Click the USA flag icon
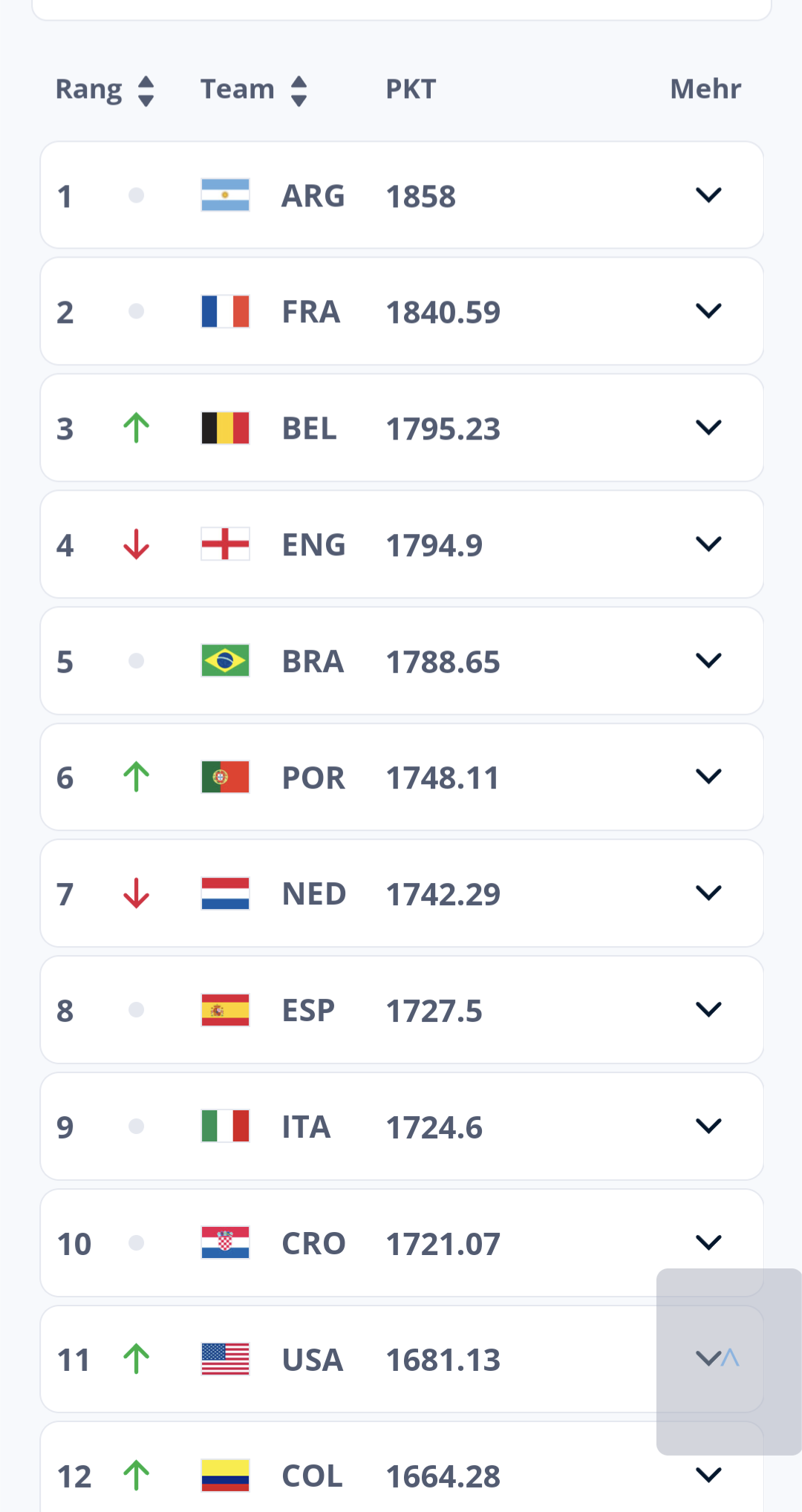This screenshot has height=1512, width=802. coord(225,1359)
